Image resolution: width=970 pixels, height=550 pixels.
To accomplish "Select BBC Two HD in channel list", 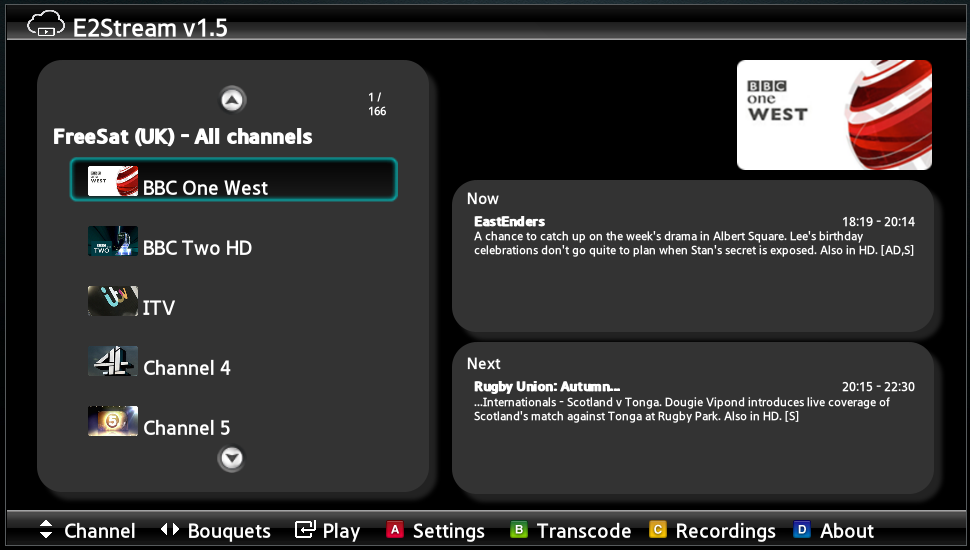I will [233, 241].
